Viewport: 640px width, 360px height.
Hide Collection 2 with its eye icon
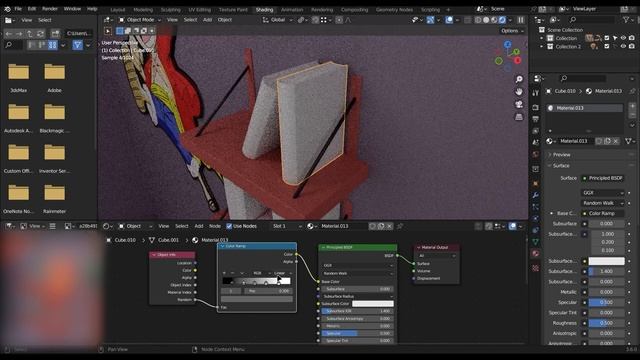pyautogui.click(x=623, y=47)
